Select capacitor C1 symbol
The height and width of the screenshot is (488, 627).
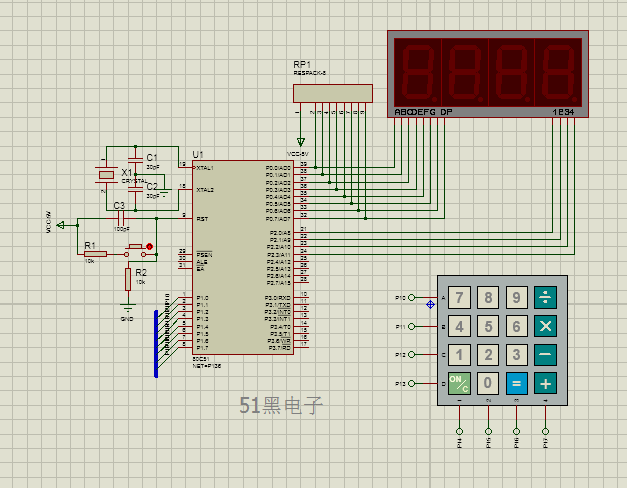pos(136,160)
